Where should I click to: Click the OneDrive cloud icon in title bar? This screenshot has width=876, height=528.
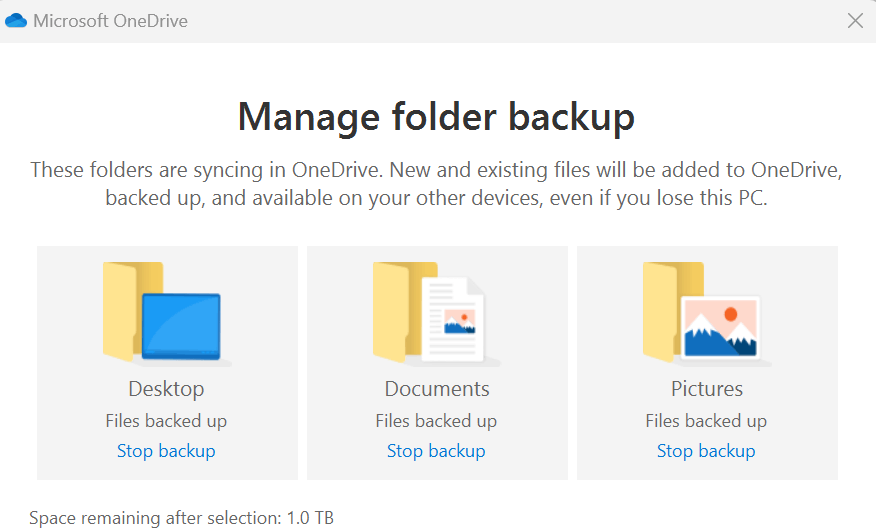[x=16, y=21]
